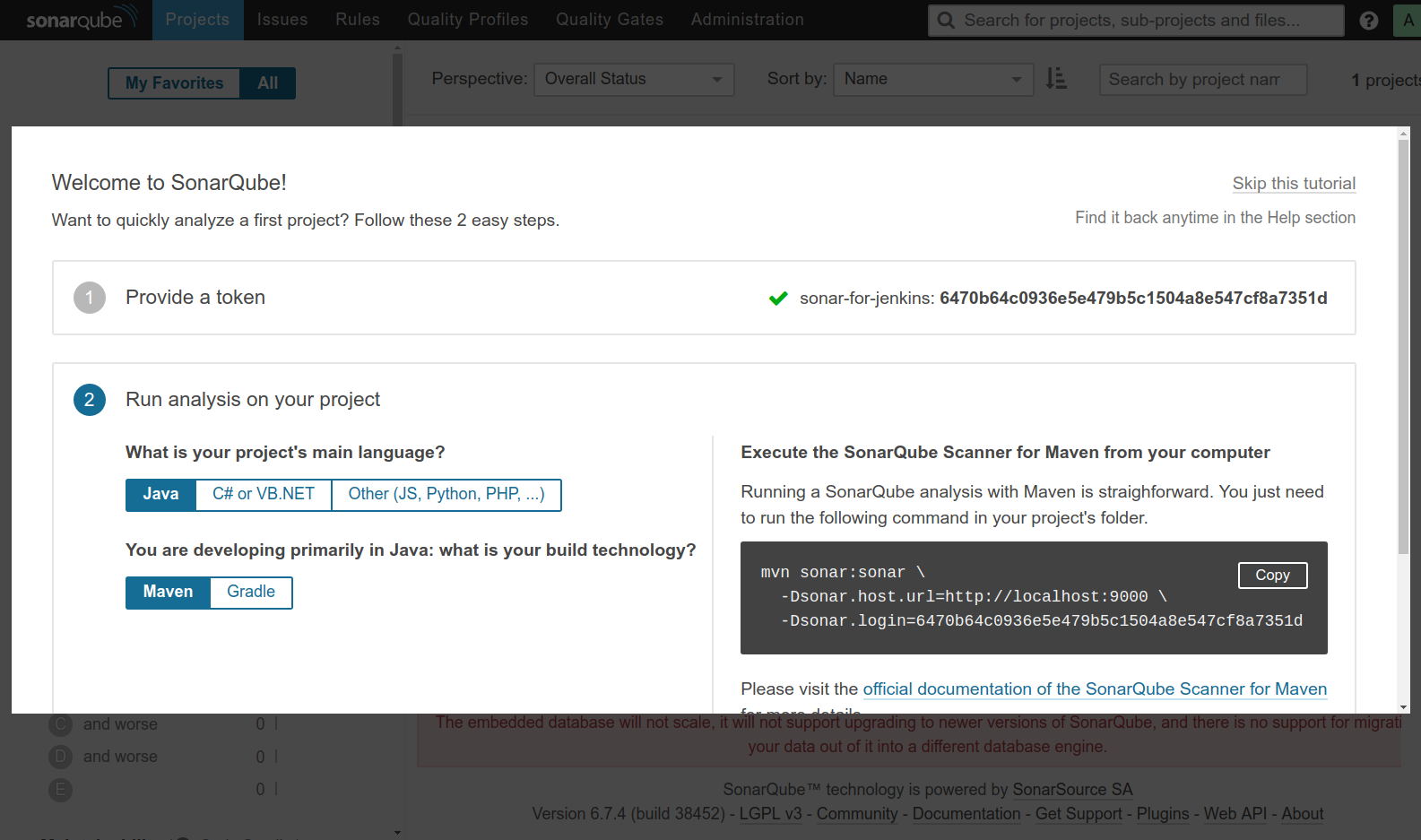Click the tutorial dialog vertical scrollbar
1421x840 pixels.
click(x=1403, y=347)
